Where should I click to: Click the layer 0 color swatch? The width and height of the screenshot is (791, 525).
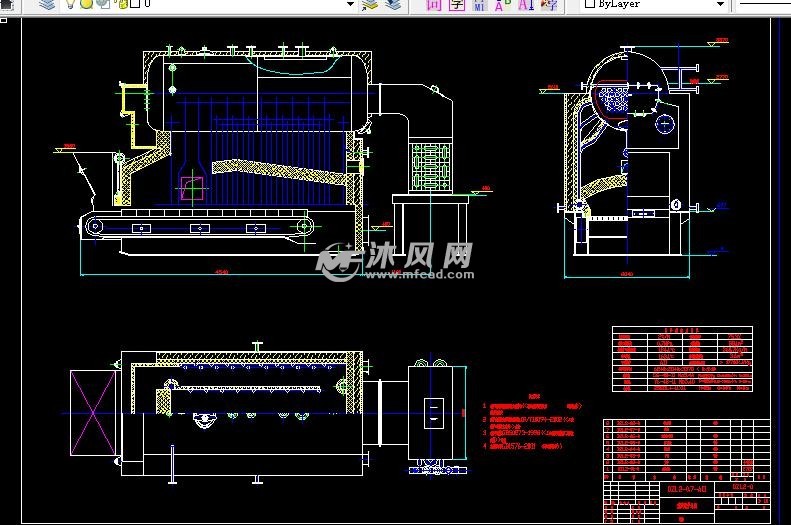click(135, 4)
